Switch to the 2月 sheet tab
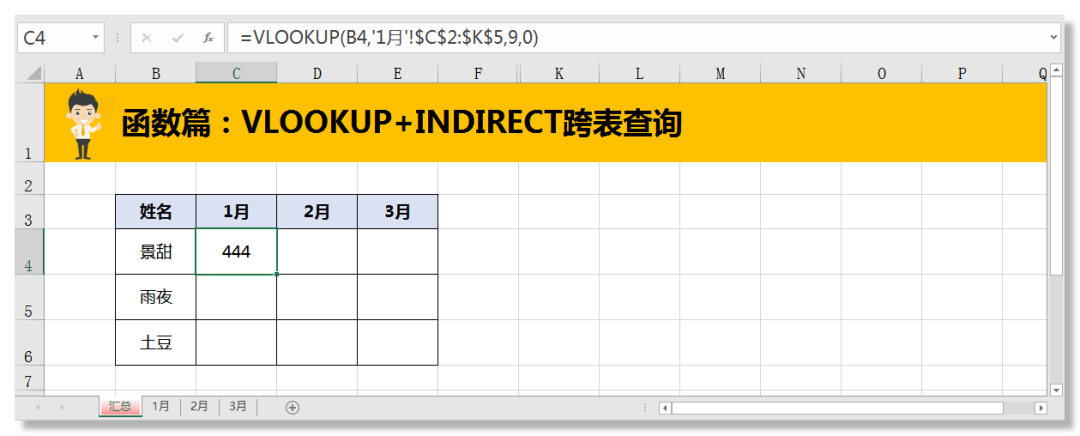This screenshot has width=1080, height=436. tap(199, 406)
